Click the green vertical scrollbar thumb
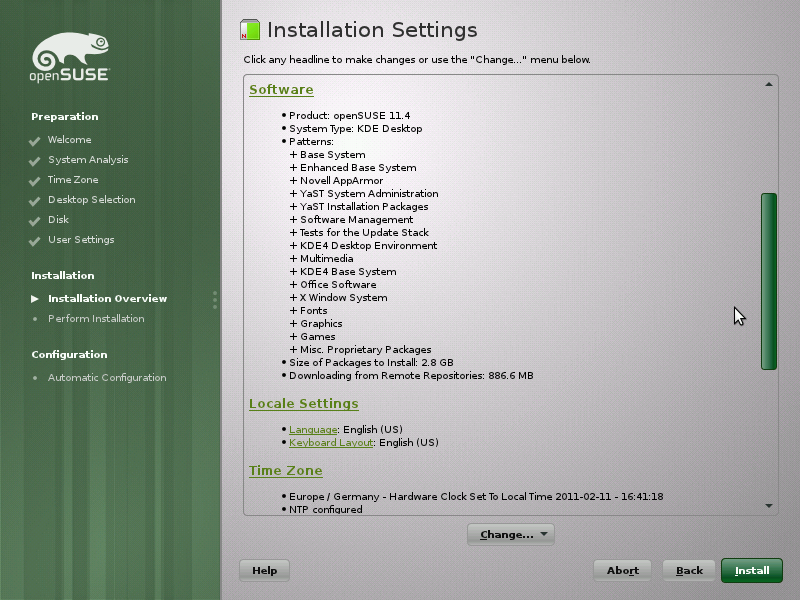 [x=769, y=281]
